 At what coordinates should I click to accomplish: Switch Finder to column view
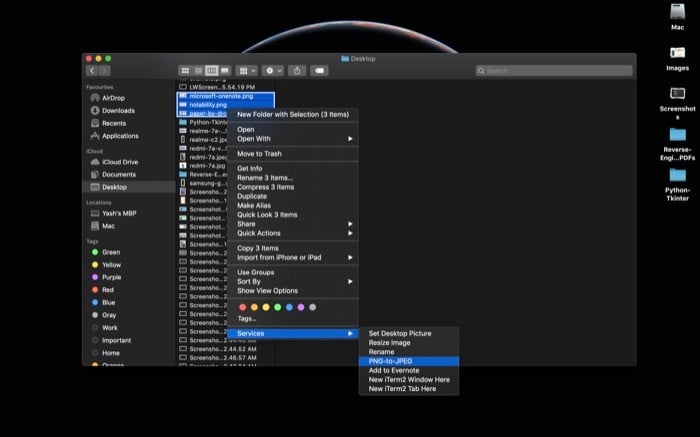212,71
